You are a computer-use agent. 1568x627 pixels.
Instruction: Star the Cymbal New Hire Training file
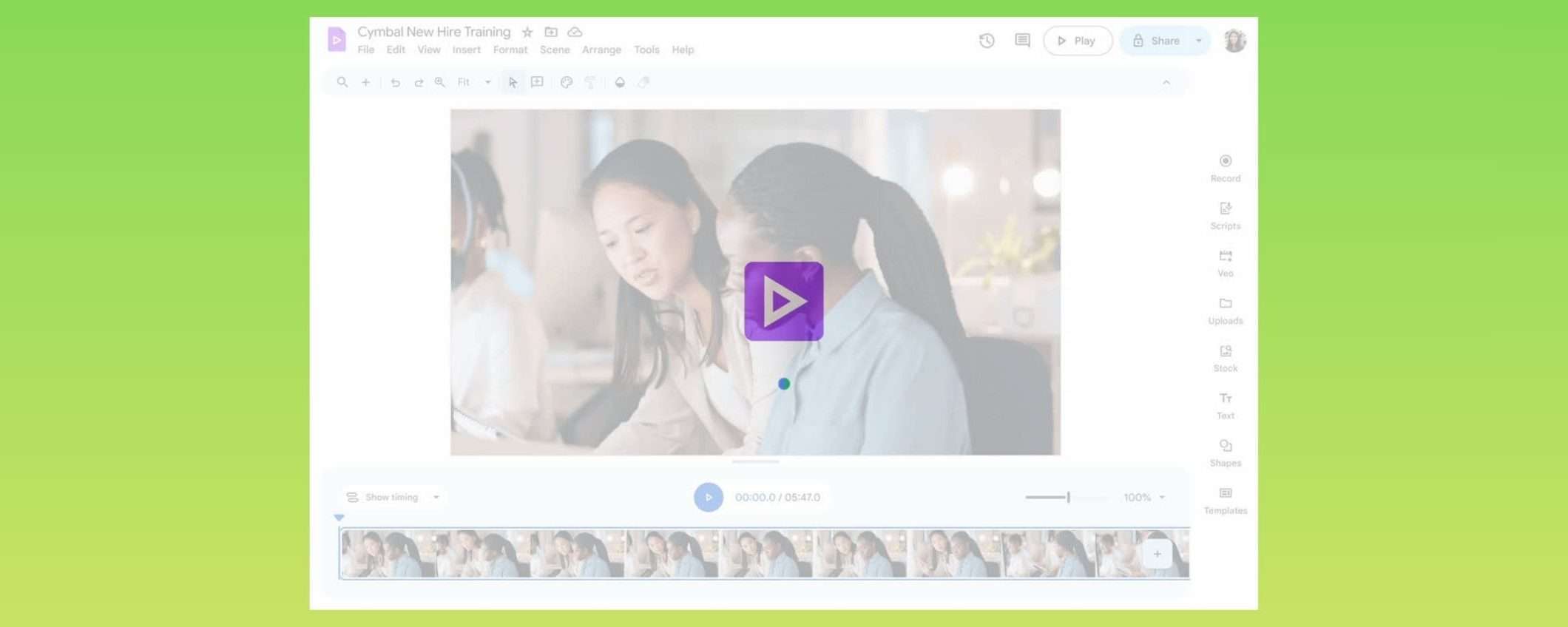coord(527,32)
